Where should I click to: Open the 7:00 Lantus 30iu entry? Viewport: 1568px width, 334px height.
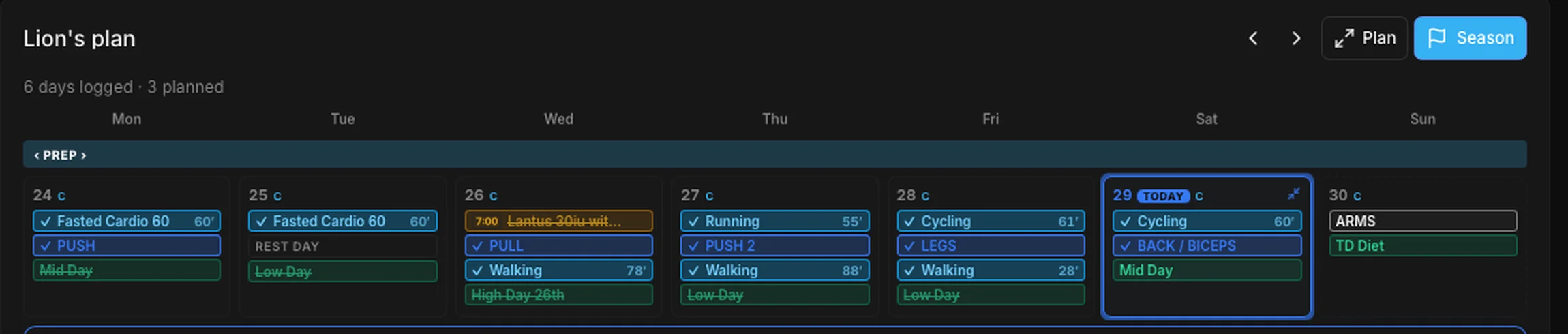tap(558, 221)
